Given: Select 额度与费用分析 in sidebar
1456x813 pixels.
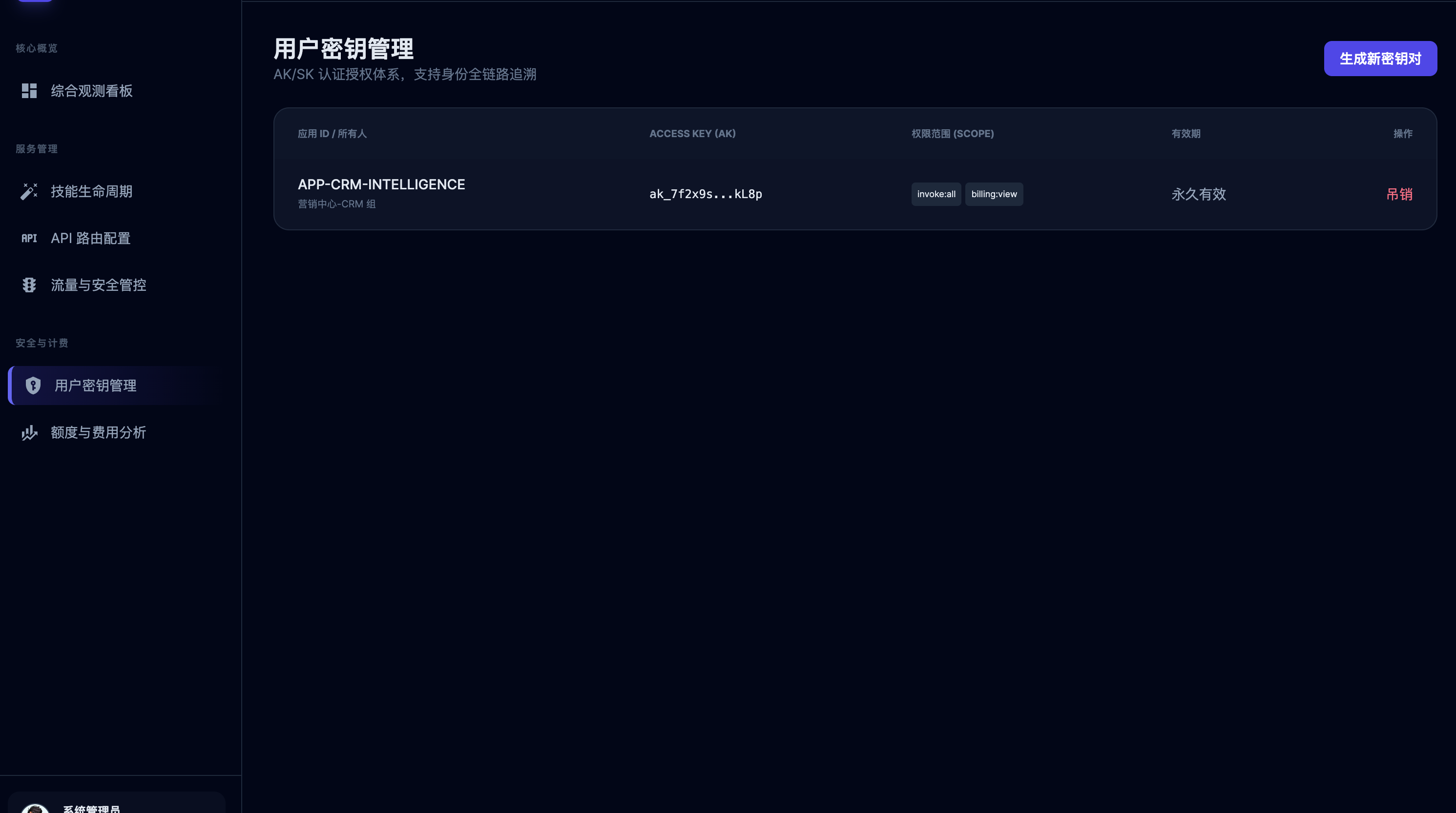Looking at the screenshot, I should click(98, 433).
